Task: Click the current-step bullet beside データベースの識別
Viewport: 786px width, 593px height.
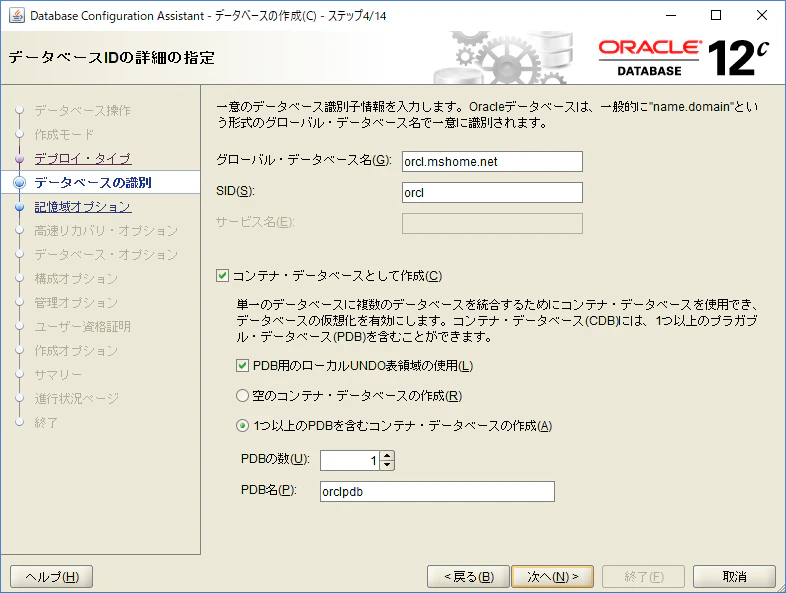Action: pos(20,182)
